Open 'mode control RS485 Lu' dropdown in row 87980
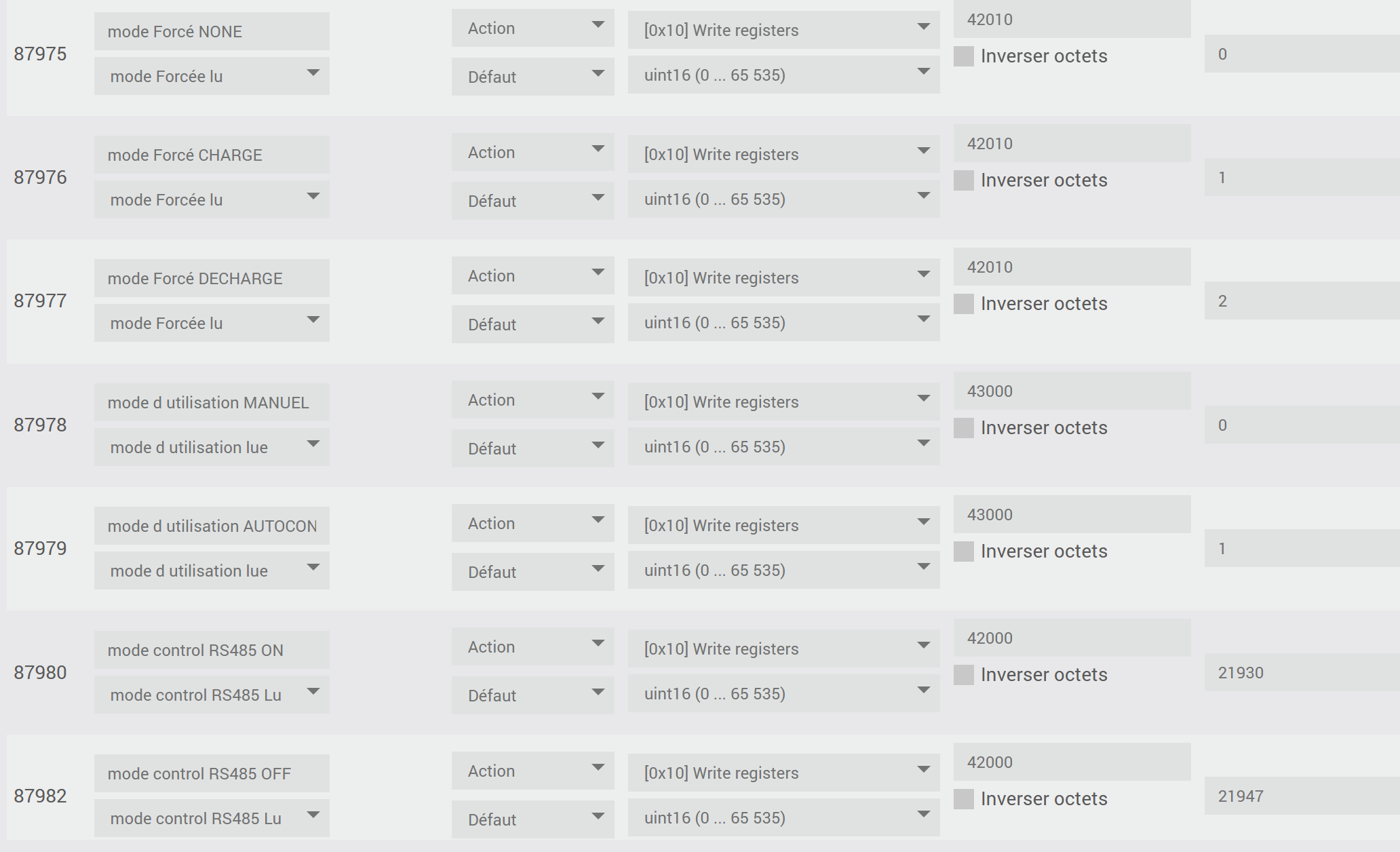The image size is (1400, 852). click(x=212, y=695)
